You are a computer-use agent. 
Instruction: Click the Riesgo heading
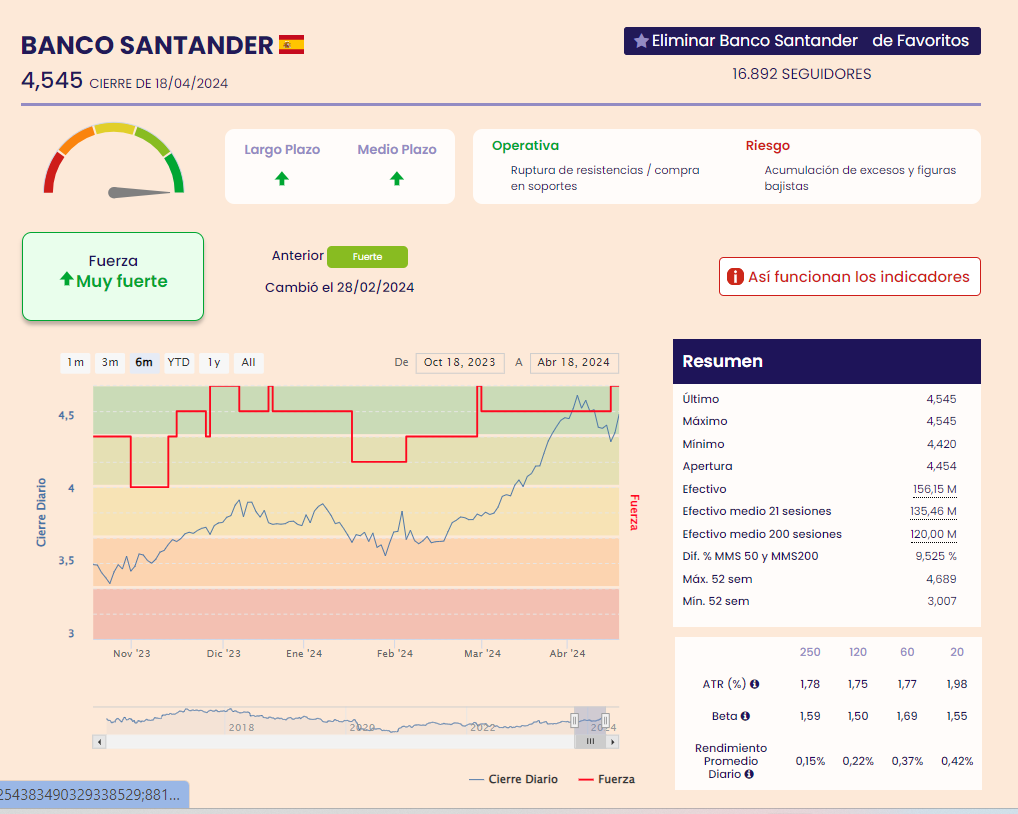click(x=767, y=145)
